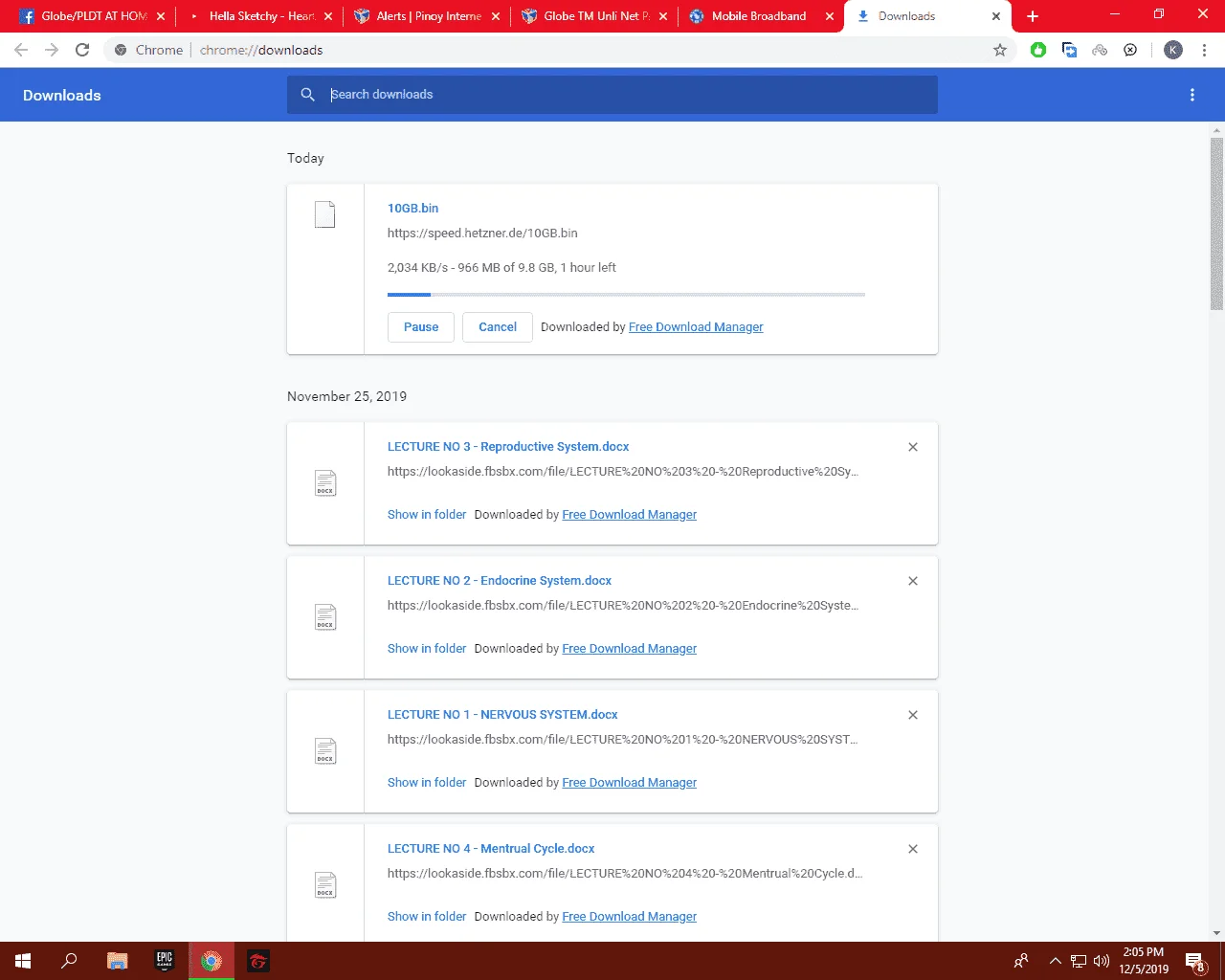Viewport: 1225px width, 980px height.
Task: Click the page vertical scrollbar thumb
Action: pos(1216,224)
